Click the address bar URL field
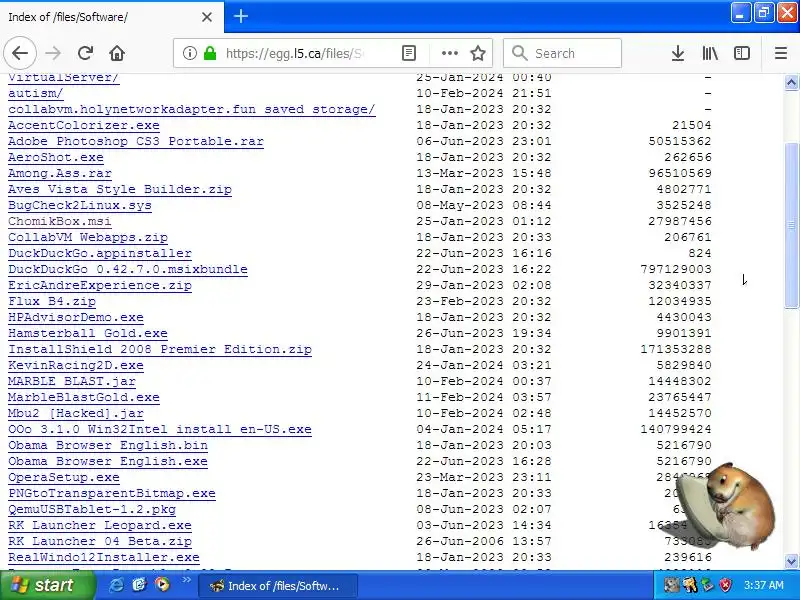The width and height of the screenshot is (800, 600). (294, 53)
